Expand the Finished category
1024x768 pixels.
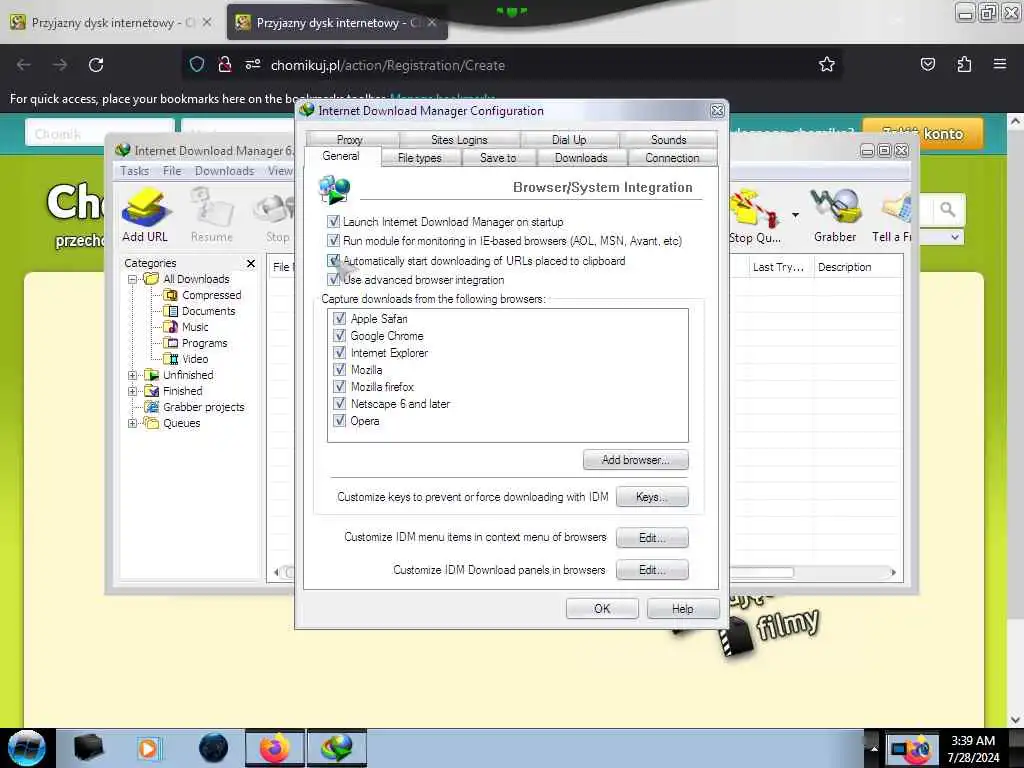[x=133, y=391]
